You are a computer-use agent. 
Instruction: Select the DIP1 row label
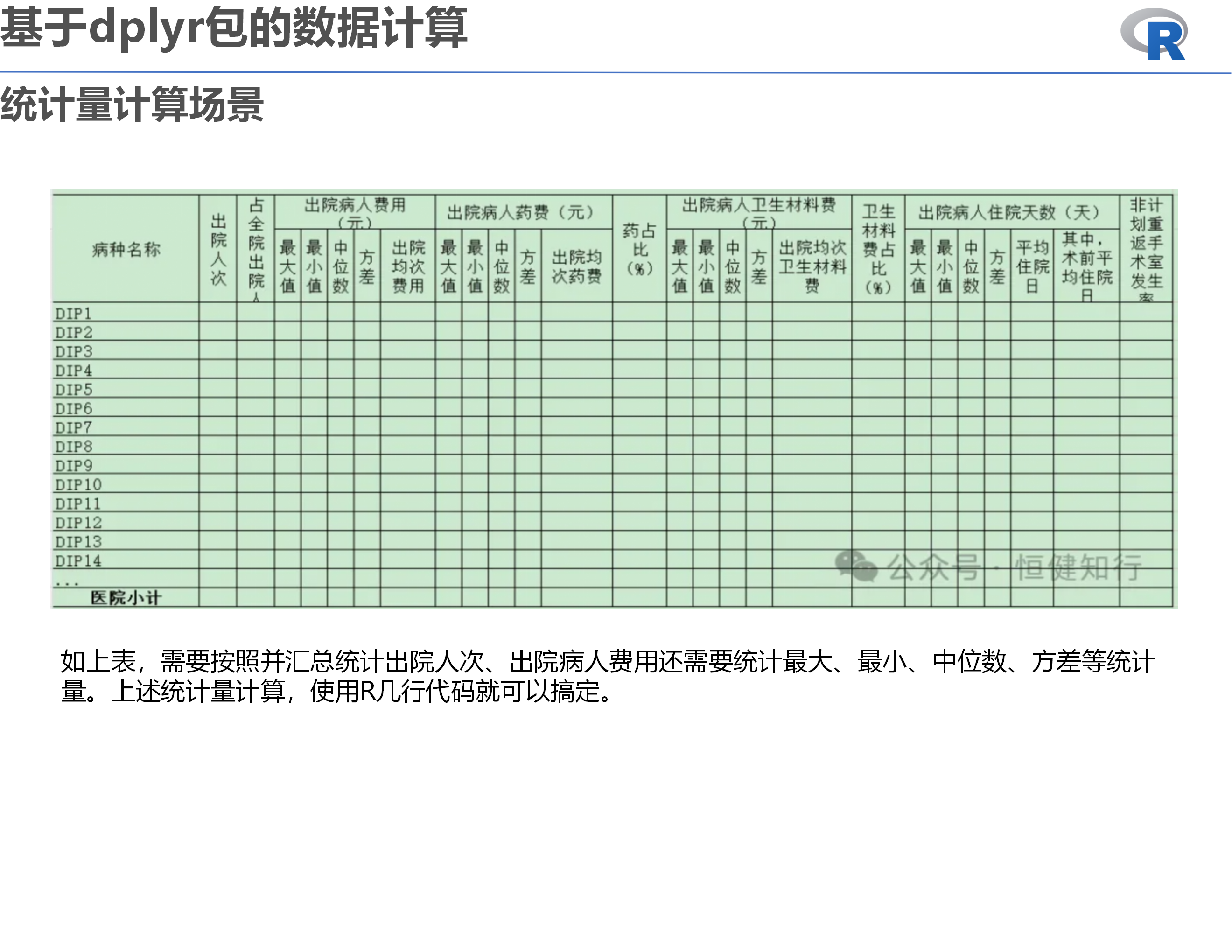pos(73,313)
